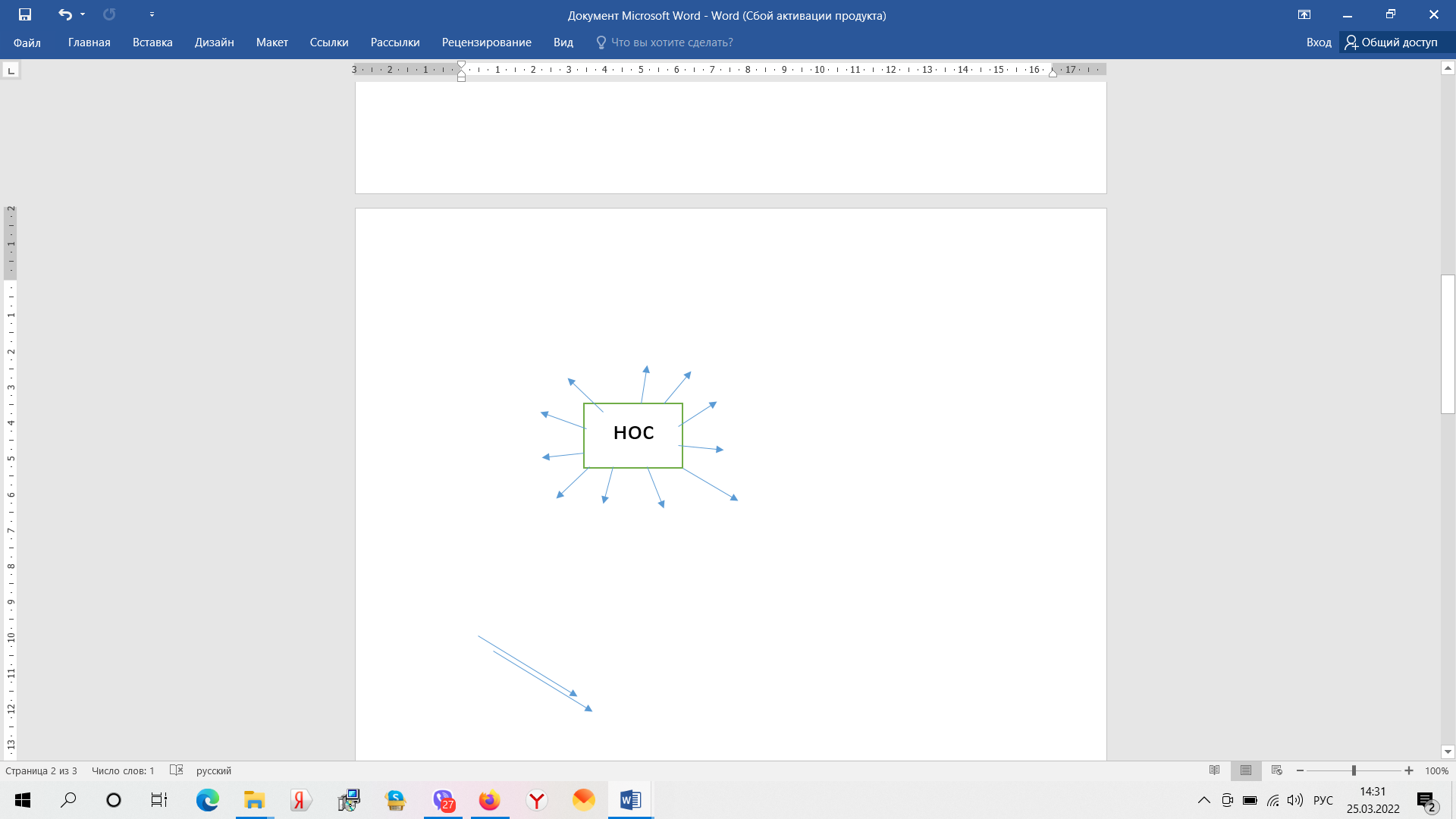Click the Save icon in the title bar
Screen dimensions: 1456x819
pos(25,14)
